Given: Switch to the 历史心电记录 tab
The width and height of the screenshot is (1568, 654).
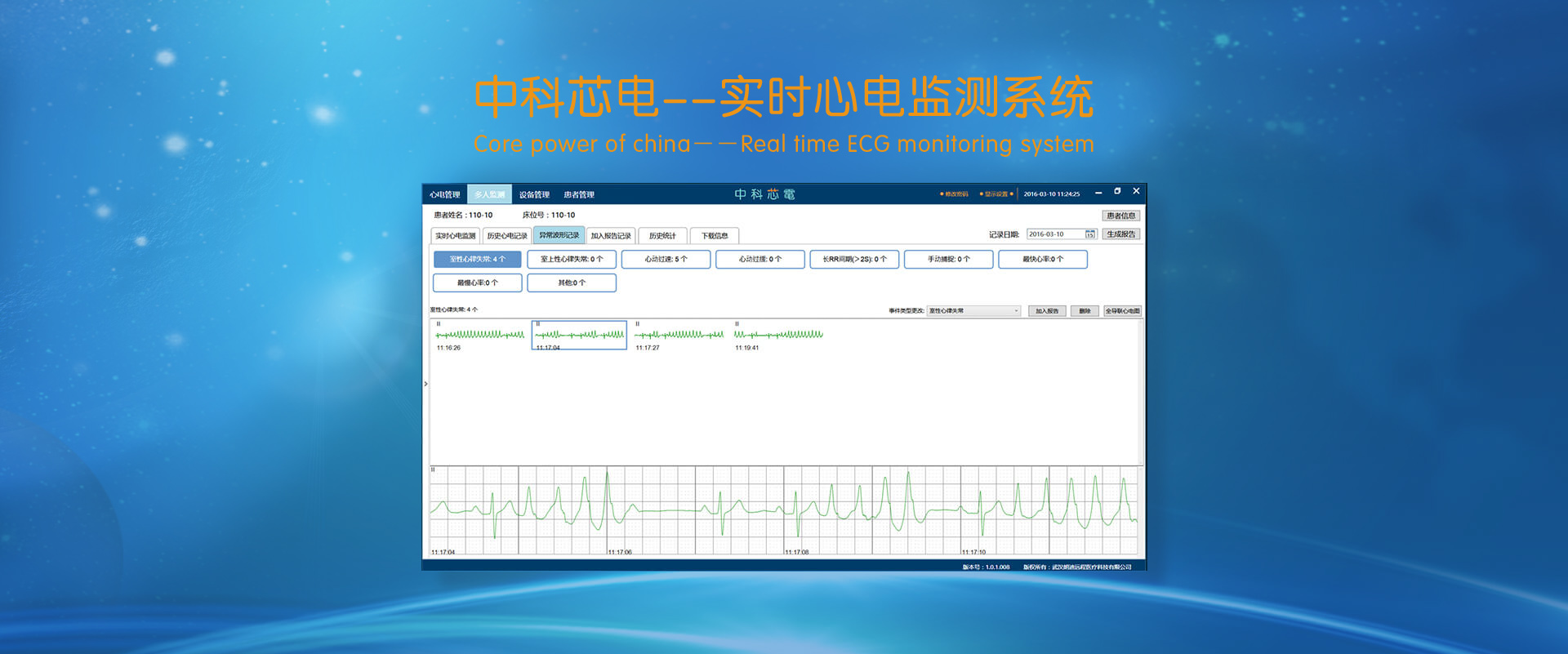Looking at the screenshot, I should (506, 236).
